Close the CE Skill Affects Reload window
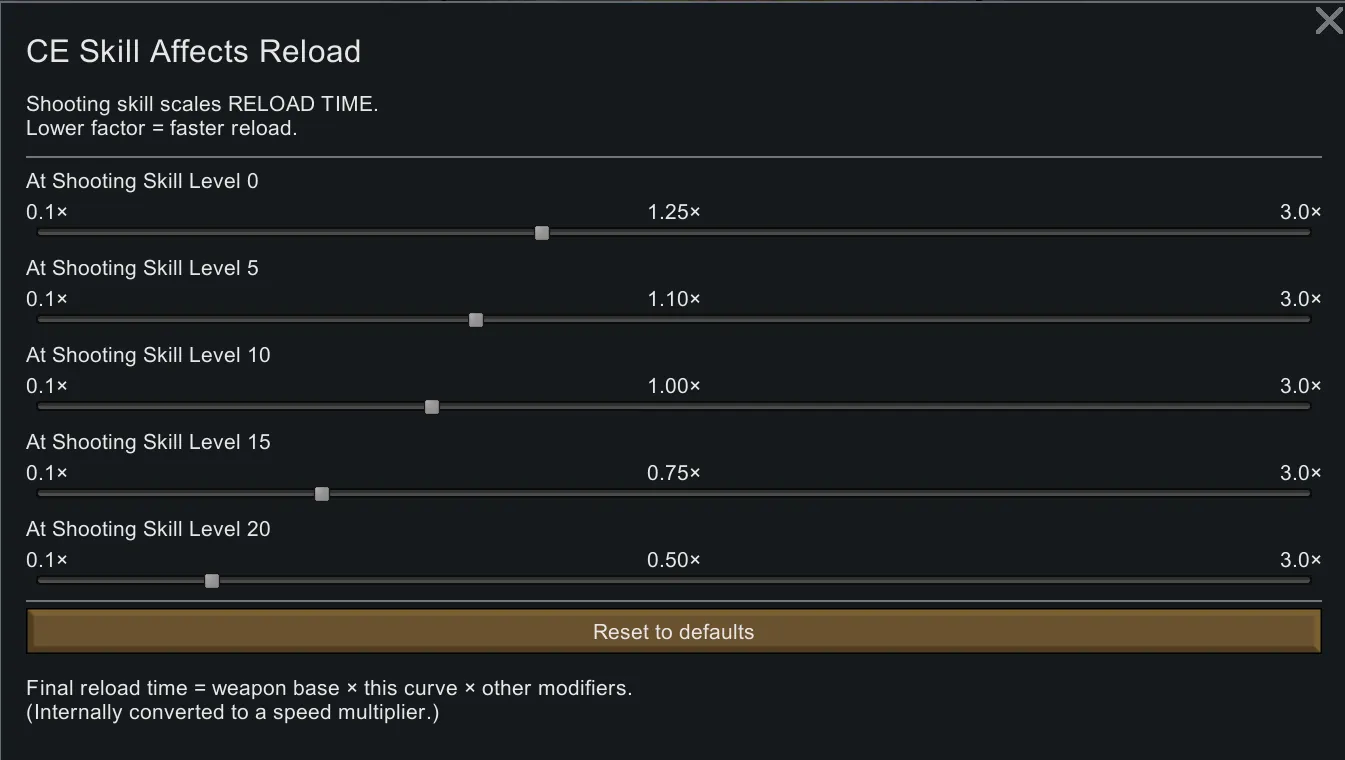Screen dimensions: 1345x760 point(1328,21)
